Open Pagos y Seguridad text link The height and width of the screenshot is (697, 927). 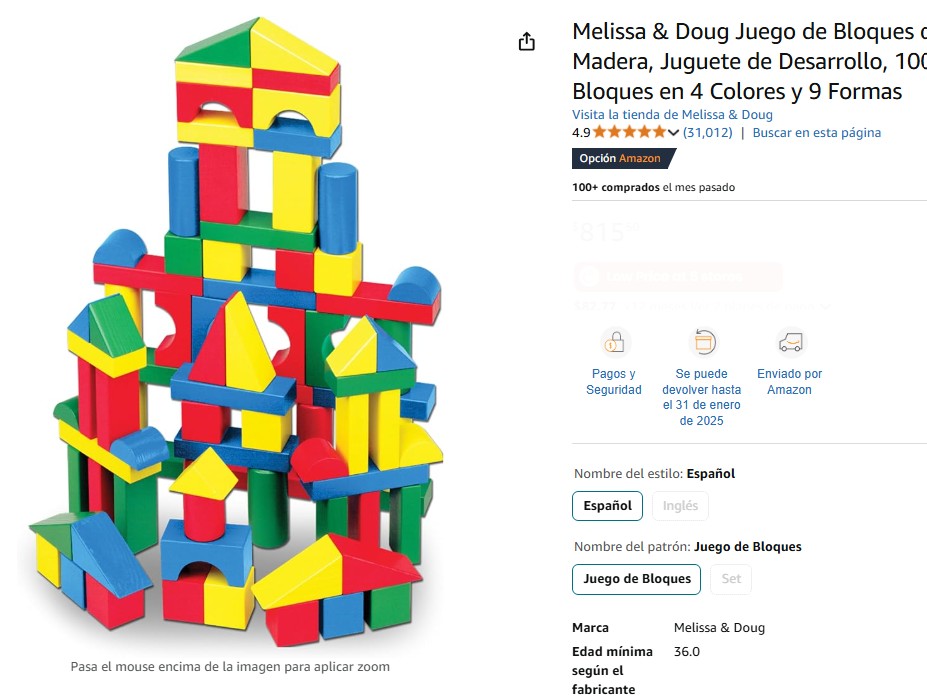(x=614, y=381)
